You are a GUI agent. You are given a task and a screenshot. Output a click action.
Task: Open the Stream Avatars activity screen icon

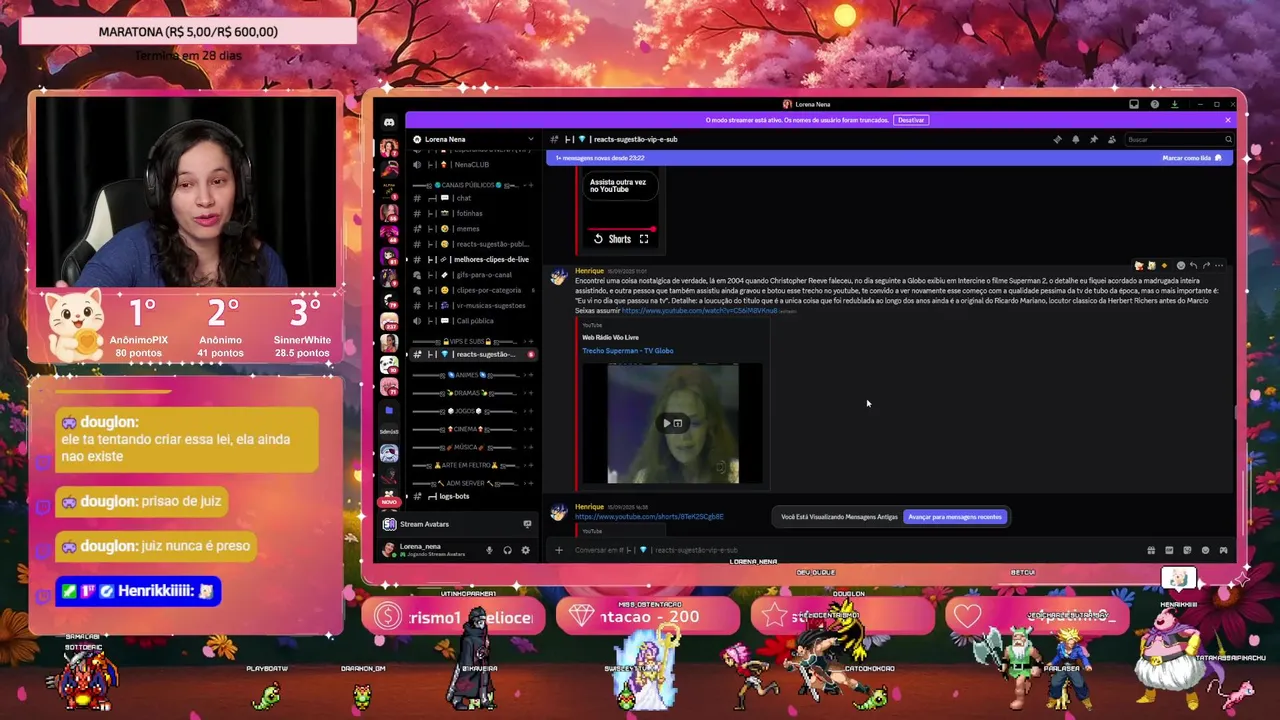click(x=527, y=524)
